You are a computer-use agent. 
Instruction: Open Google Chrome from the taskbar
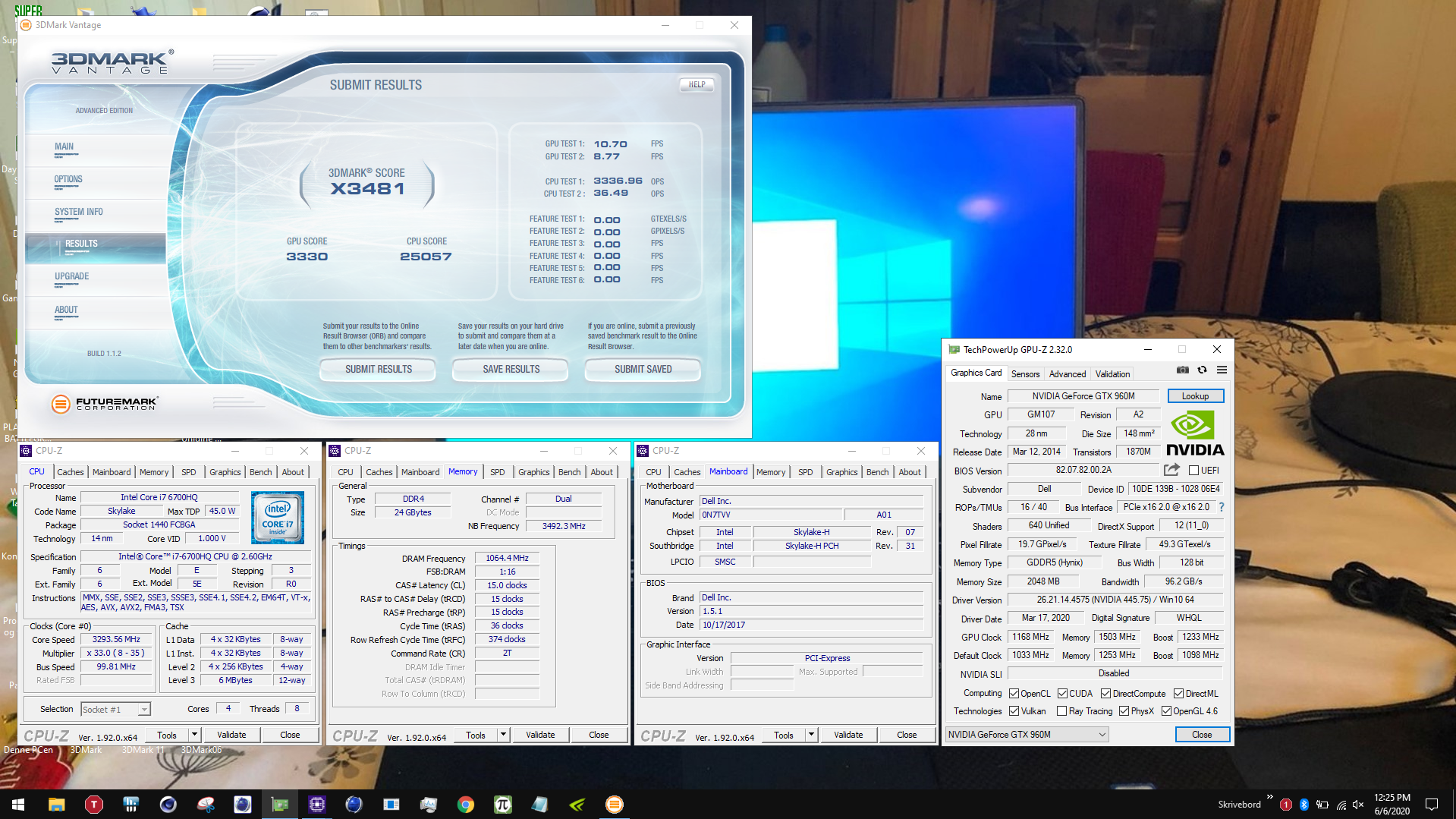[x=466, y=805]
